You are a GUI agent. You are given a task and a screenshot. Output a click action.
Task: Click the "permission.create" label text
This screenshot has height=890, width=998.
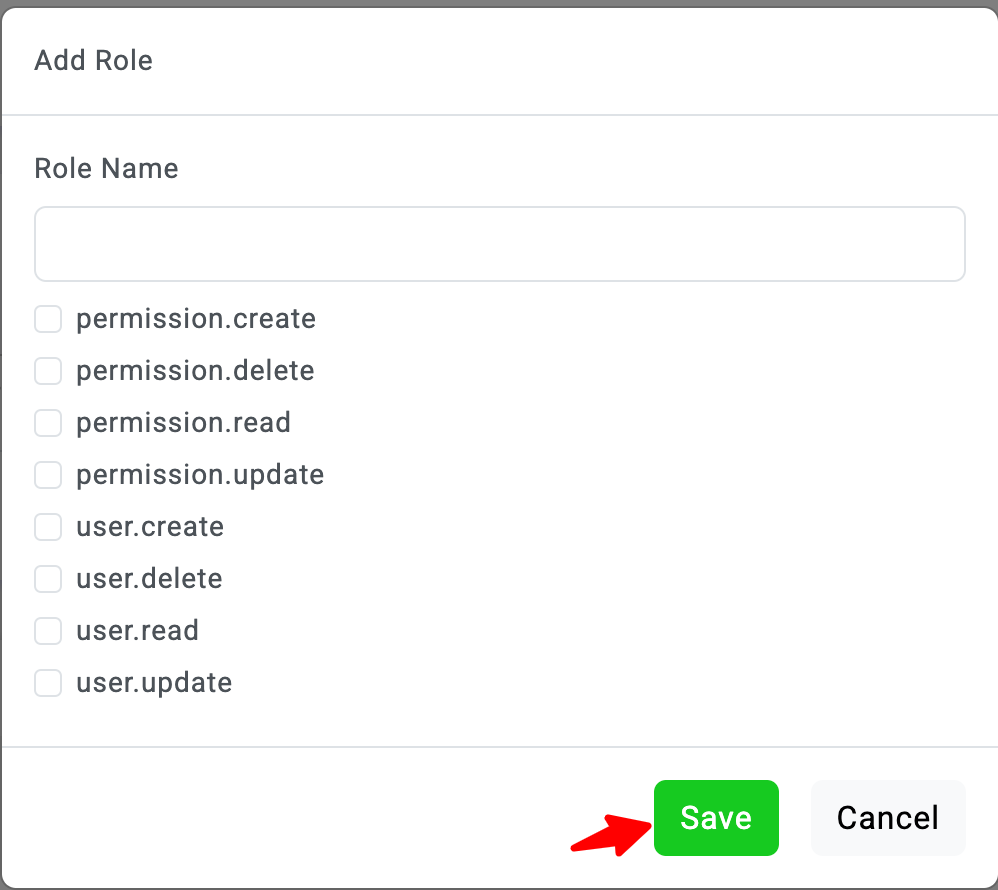[x=196, y=319]
